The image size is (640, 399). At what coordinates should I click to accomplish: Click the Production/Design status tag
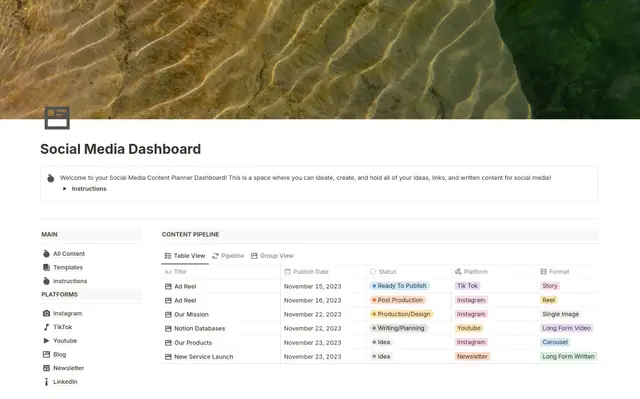point(401,314)
